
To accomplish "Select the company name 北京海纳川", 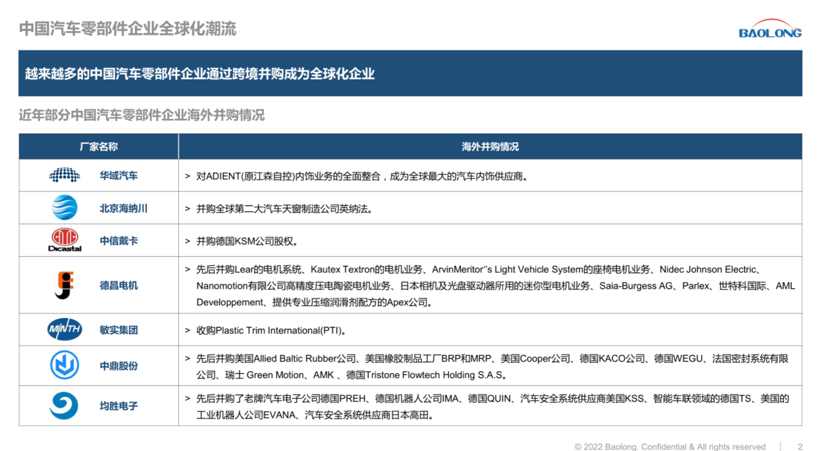I will point(123,208).
